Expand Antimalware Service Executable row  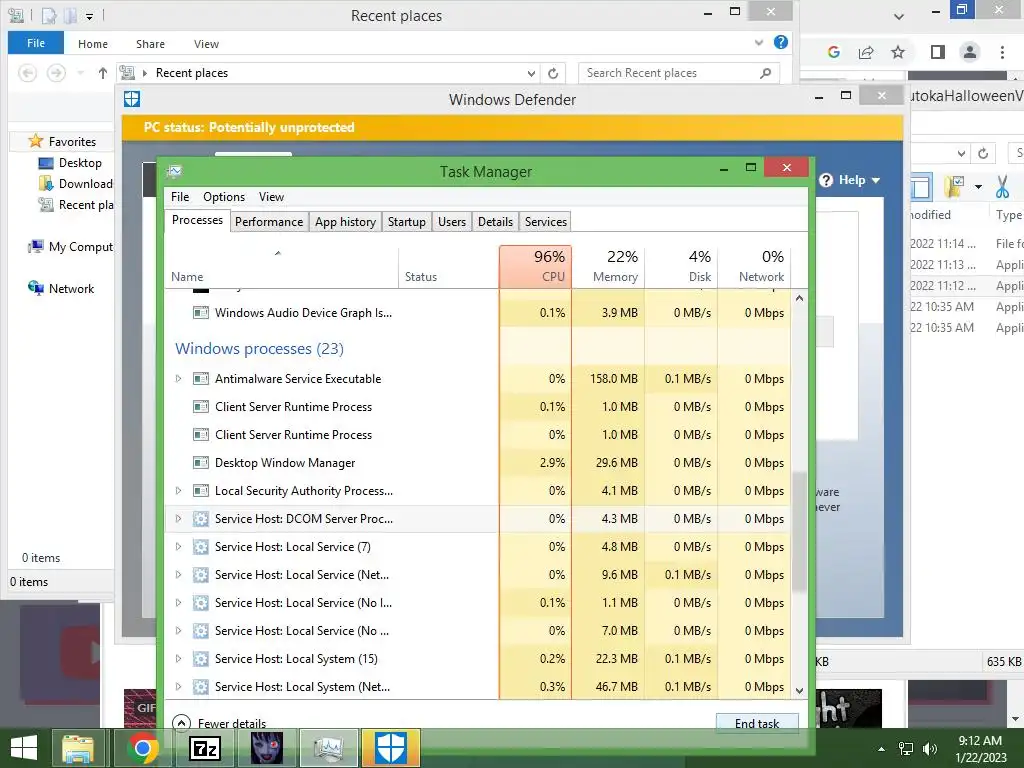178,379
